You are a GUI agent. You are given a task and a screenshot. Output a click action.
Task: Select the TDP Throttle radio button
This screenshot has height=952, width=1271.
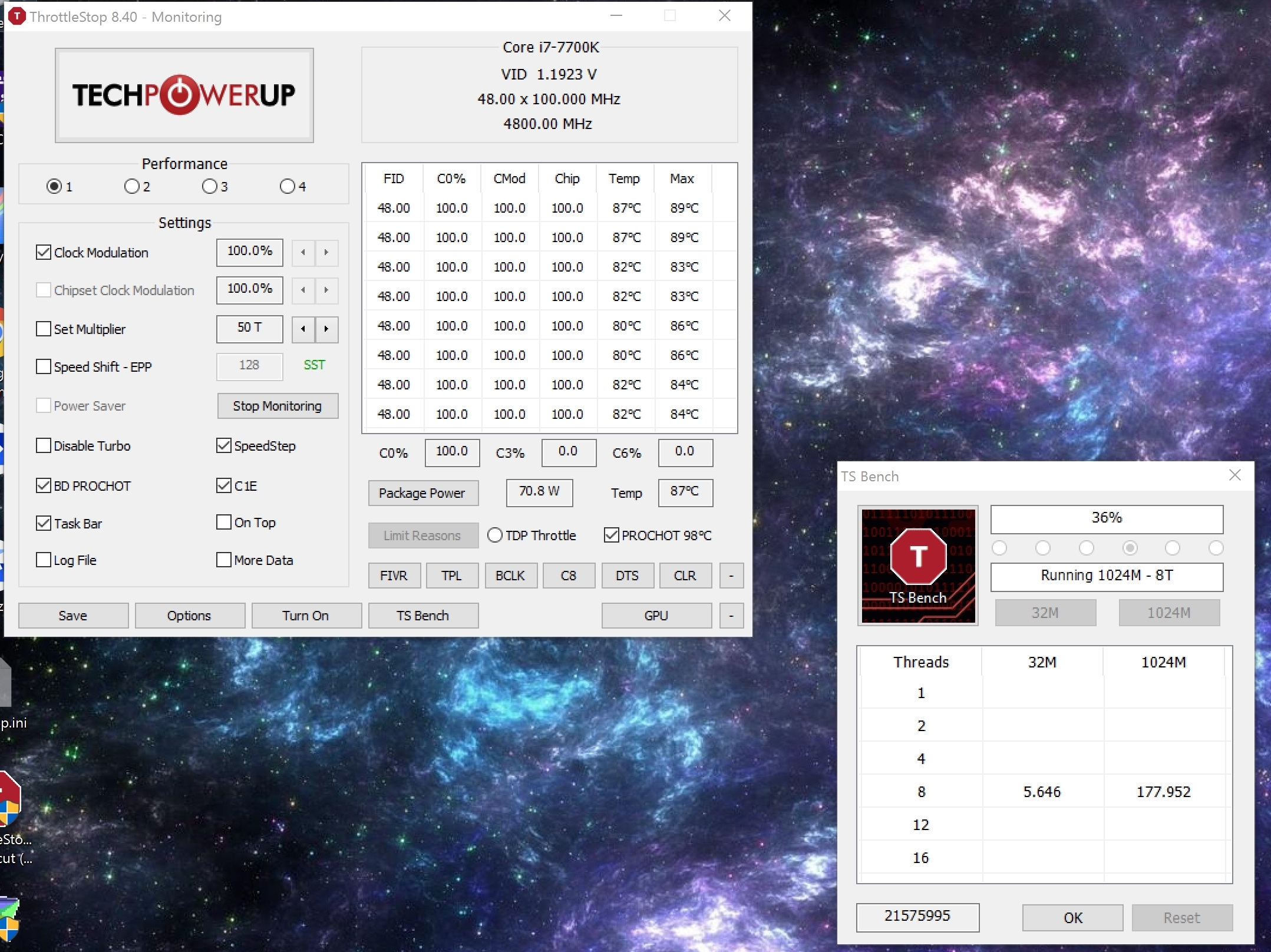pos(495,535)
